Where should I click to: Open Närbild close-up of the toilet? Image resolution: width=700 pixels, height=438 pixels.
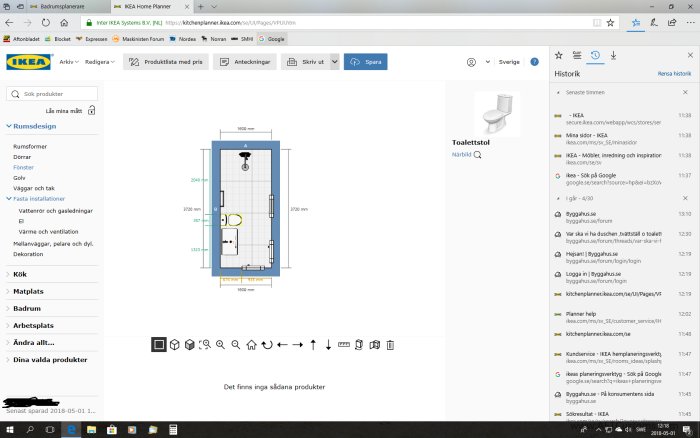coord(467,154)
